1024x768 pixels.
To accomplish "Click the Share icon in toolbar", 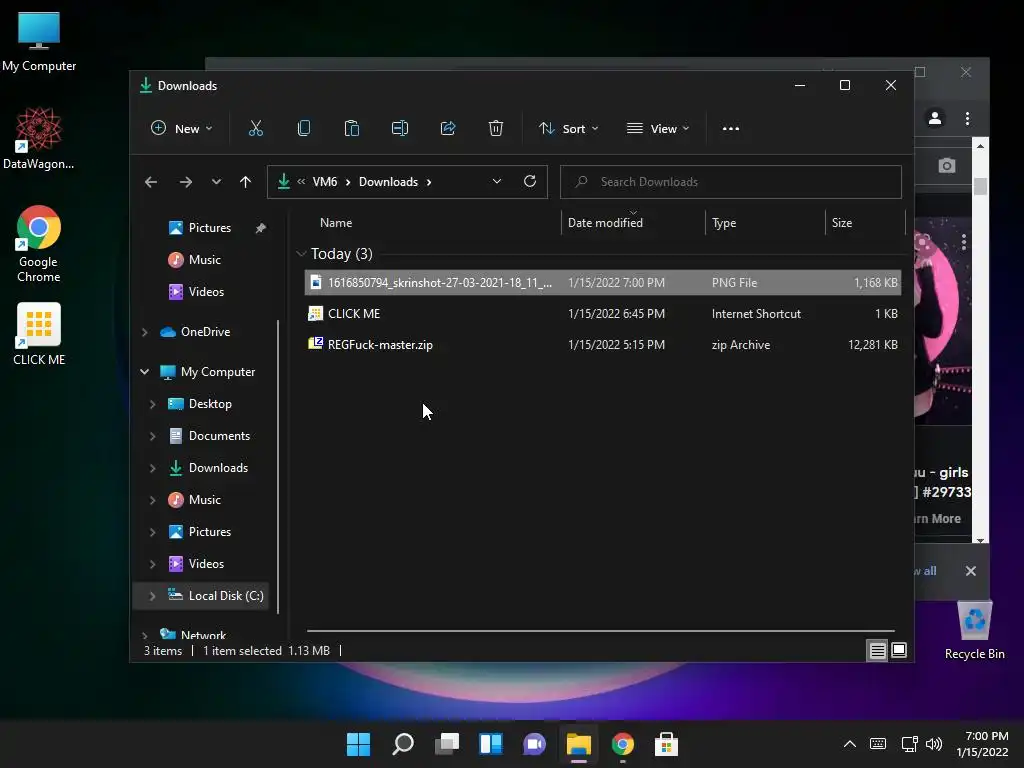I will tap(448, 129).
